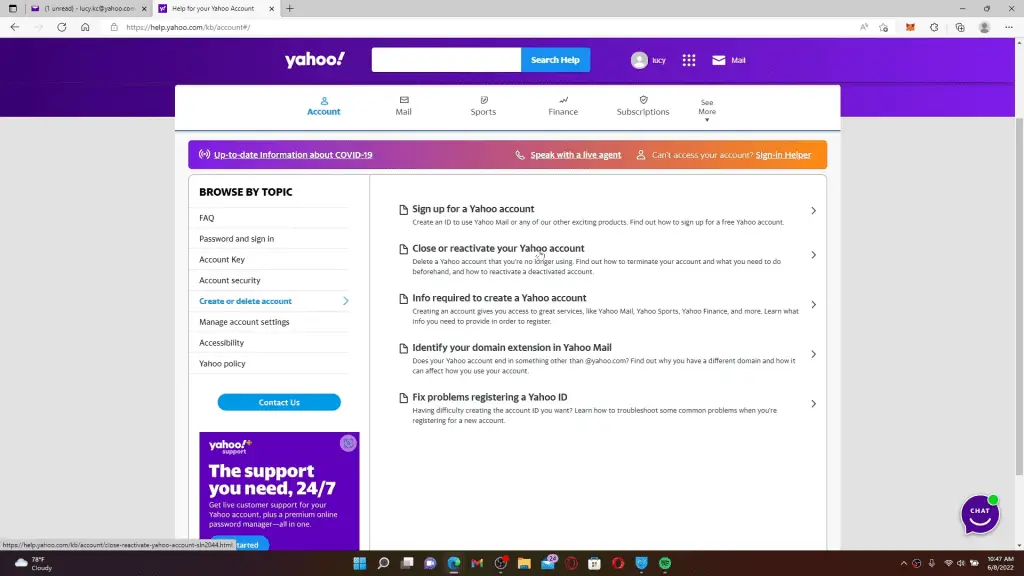Viewport: 1024px width, 576px height.
Task: Click the taskbar Search magnifier icon
Action: [383, 563]
